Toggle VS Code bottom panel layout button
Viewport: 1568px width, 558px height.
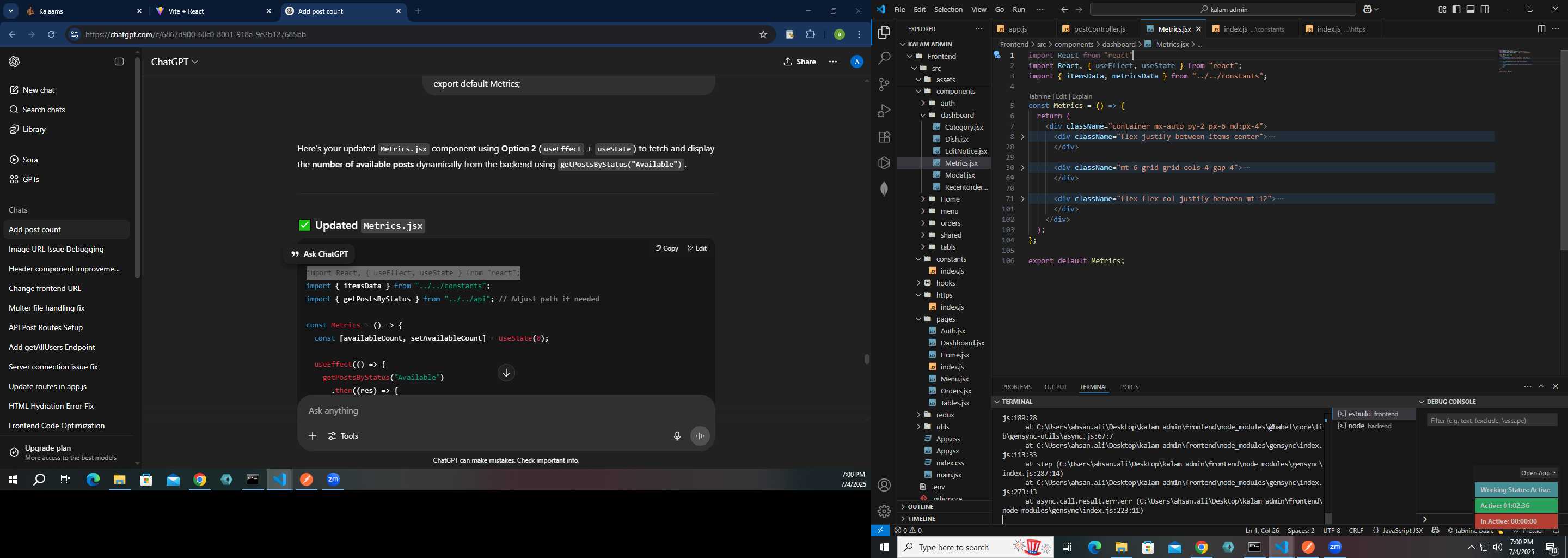click(1471, 10)
